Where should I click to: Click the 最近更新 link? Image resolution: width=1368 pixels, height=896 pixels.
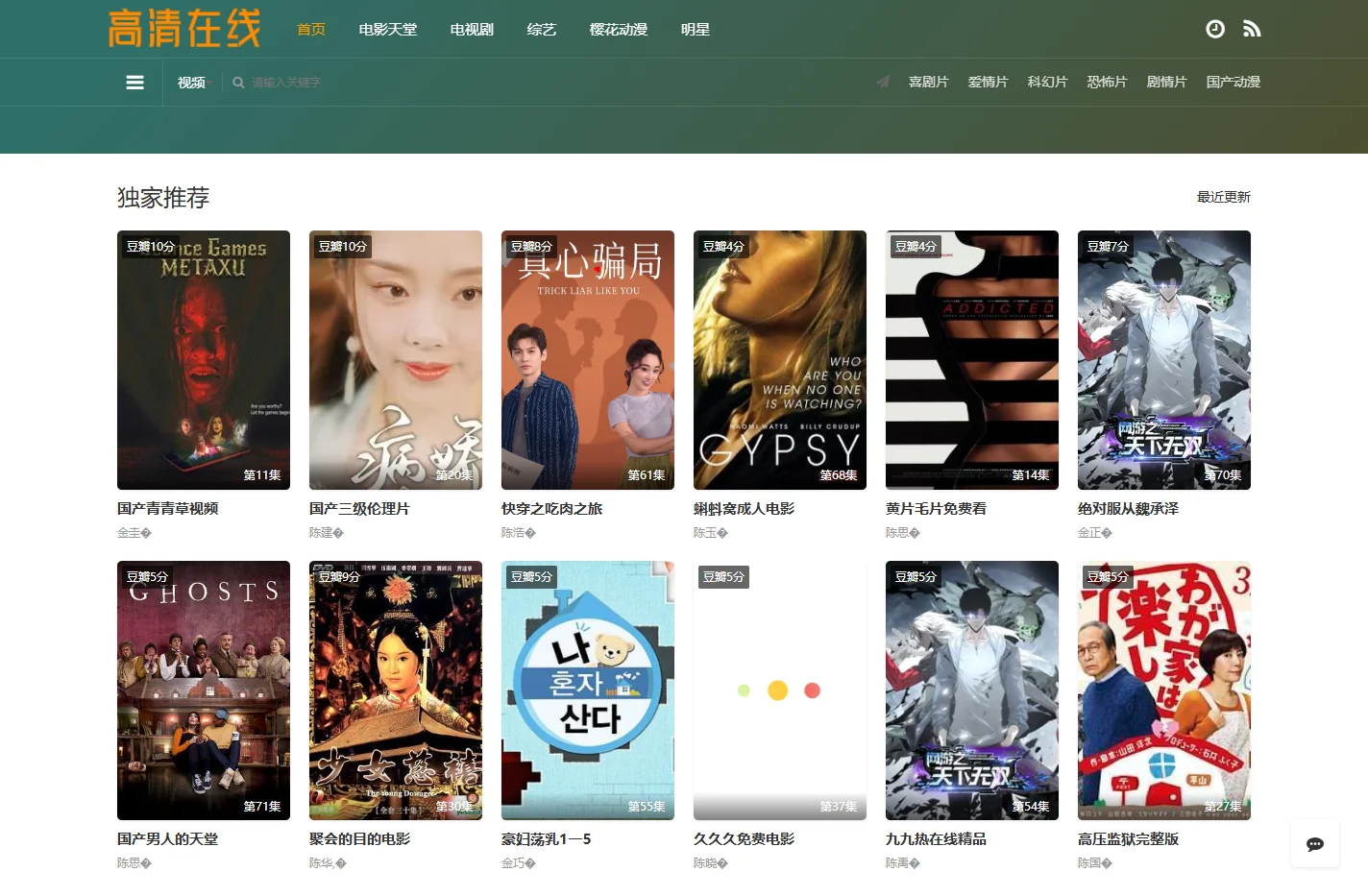1223,197
